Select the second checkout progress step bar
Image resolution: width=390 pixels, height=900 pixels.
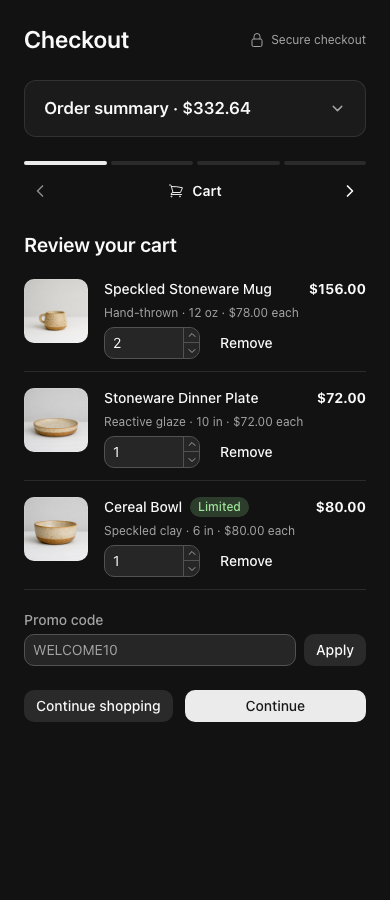[152, 163]
